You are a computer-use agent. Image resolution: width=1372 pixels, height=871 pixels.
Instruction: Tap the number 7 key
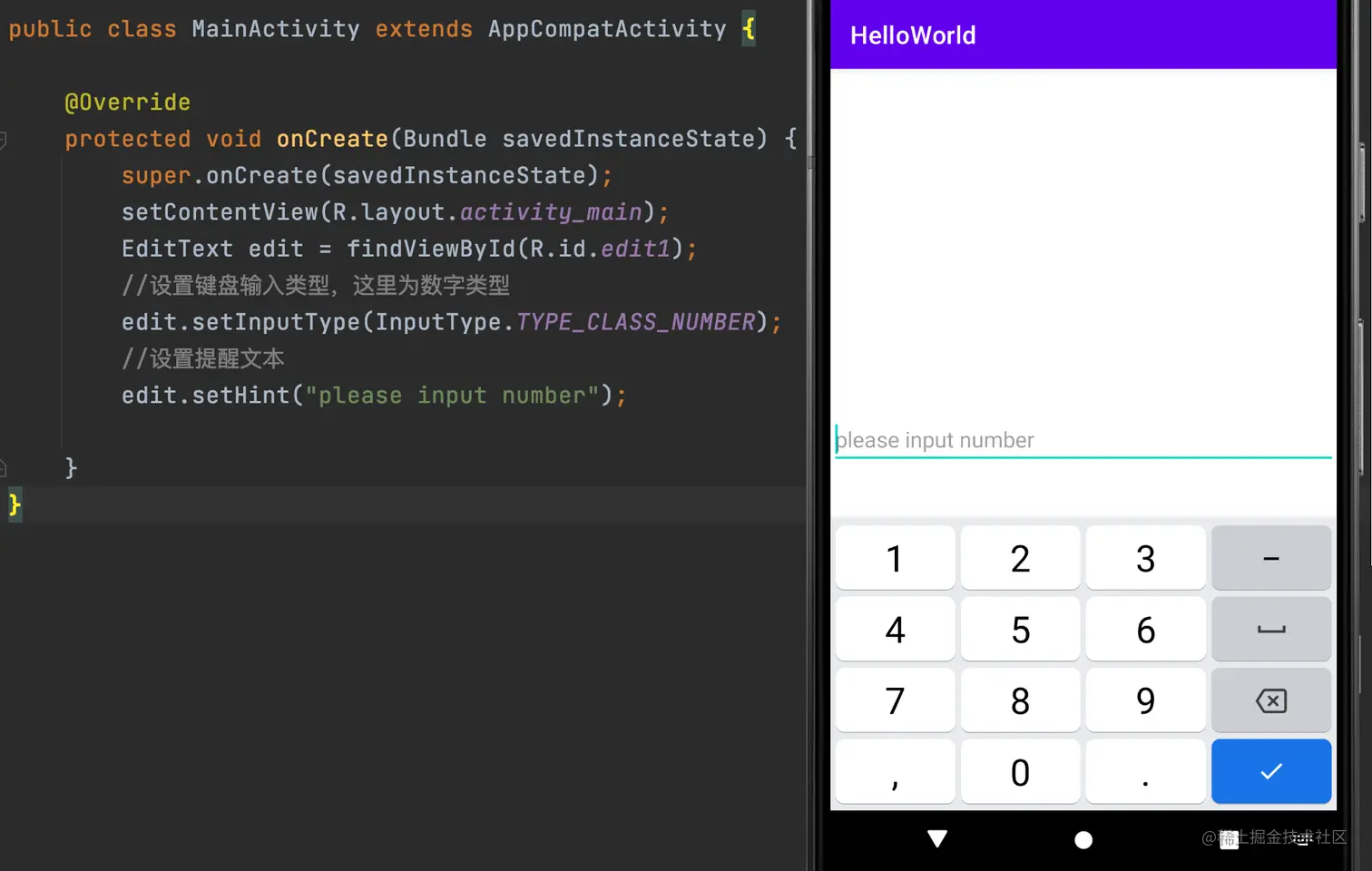click(895, 700)
